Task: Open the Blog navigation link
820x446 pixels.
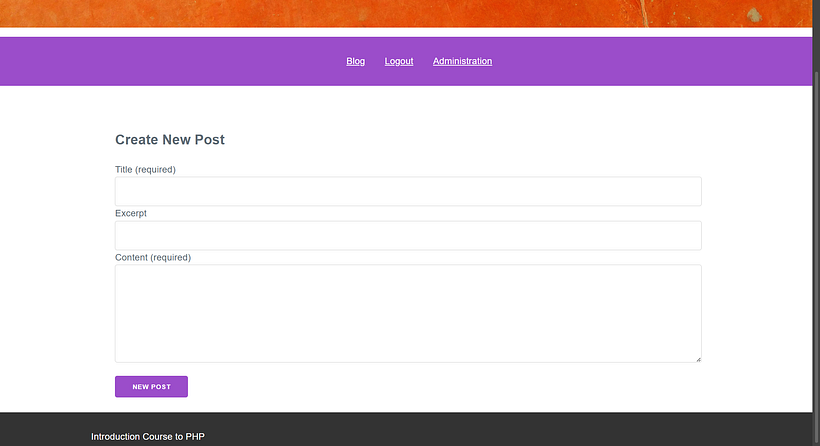Action: tap(355, 61)
